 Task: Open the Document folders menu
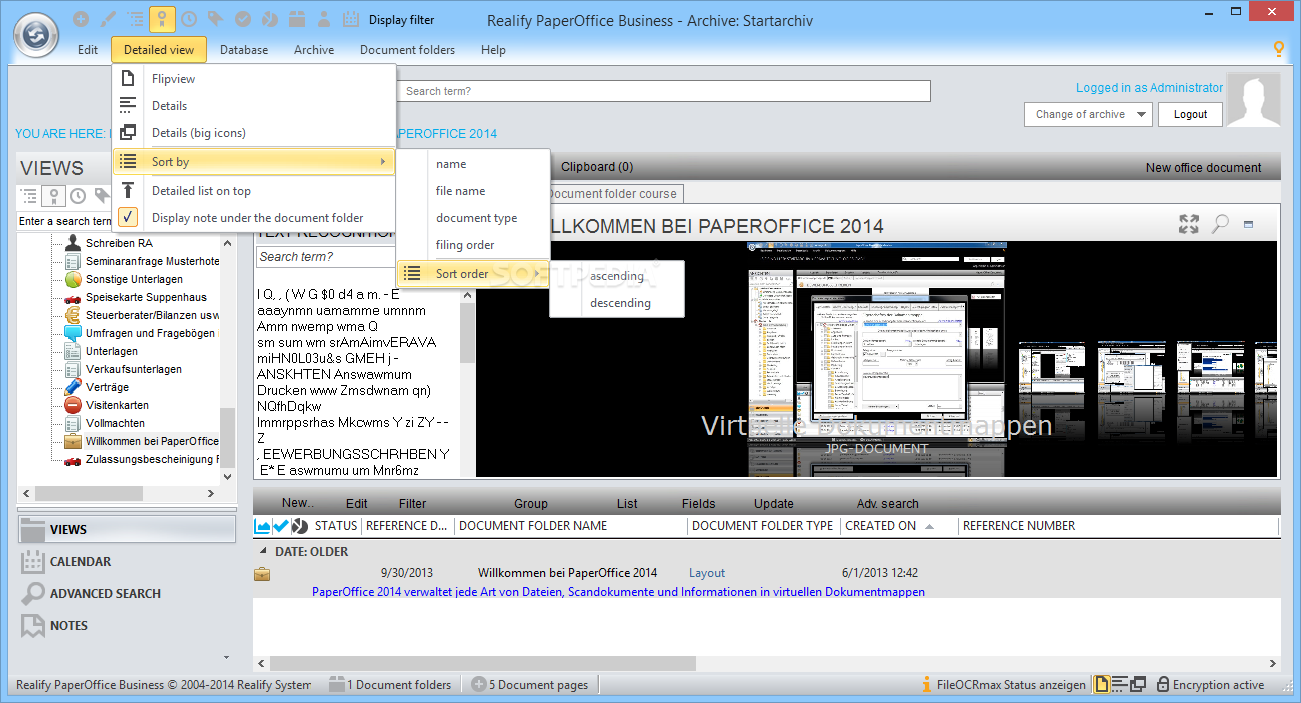coord(407,50)
